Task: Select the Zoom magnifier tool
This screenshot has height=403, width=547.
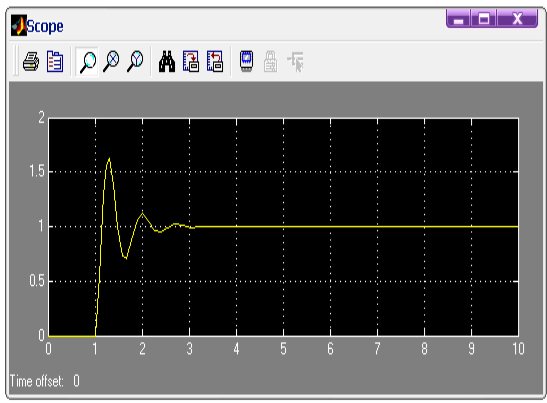Action: pyautogui.click(x=87, y=62)
